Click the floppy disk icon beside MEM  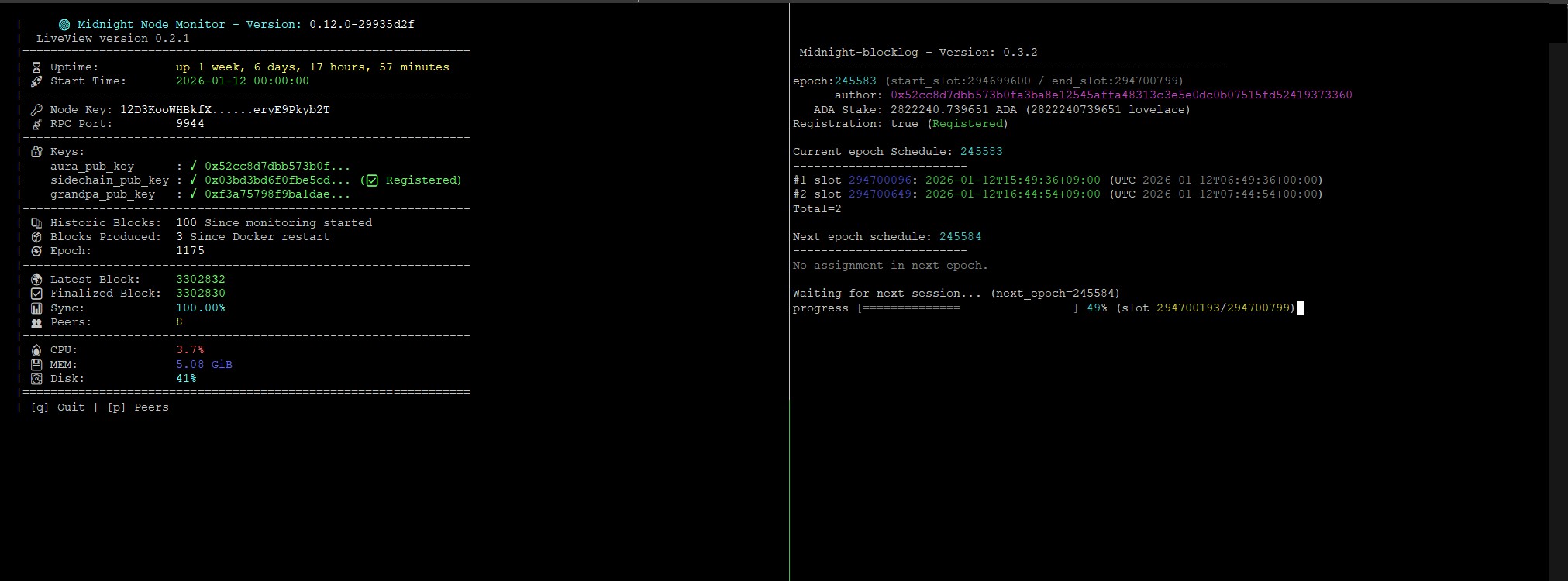pos(36,365)
